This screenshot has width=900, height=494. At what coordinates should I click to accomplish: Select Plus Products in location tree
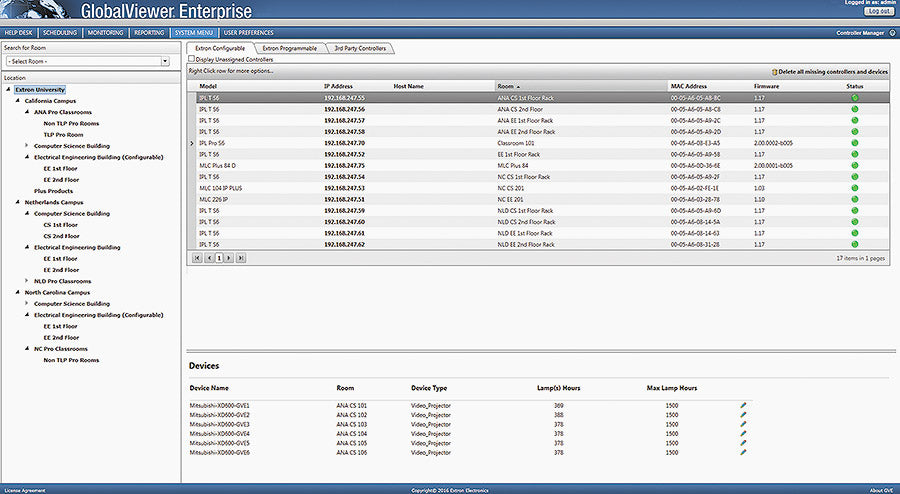tap(53, 190)
